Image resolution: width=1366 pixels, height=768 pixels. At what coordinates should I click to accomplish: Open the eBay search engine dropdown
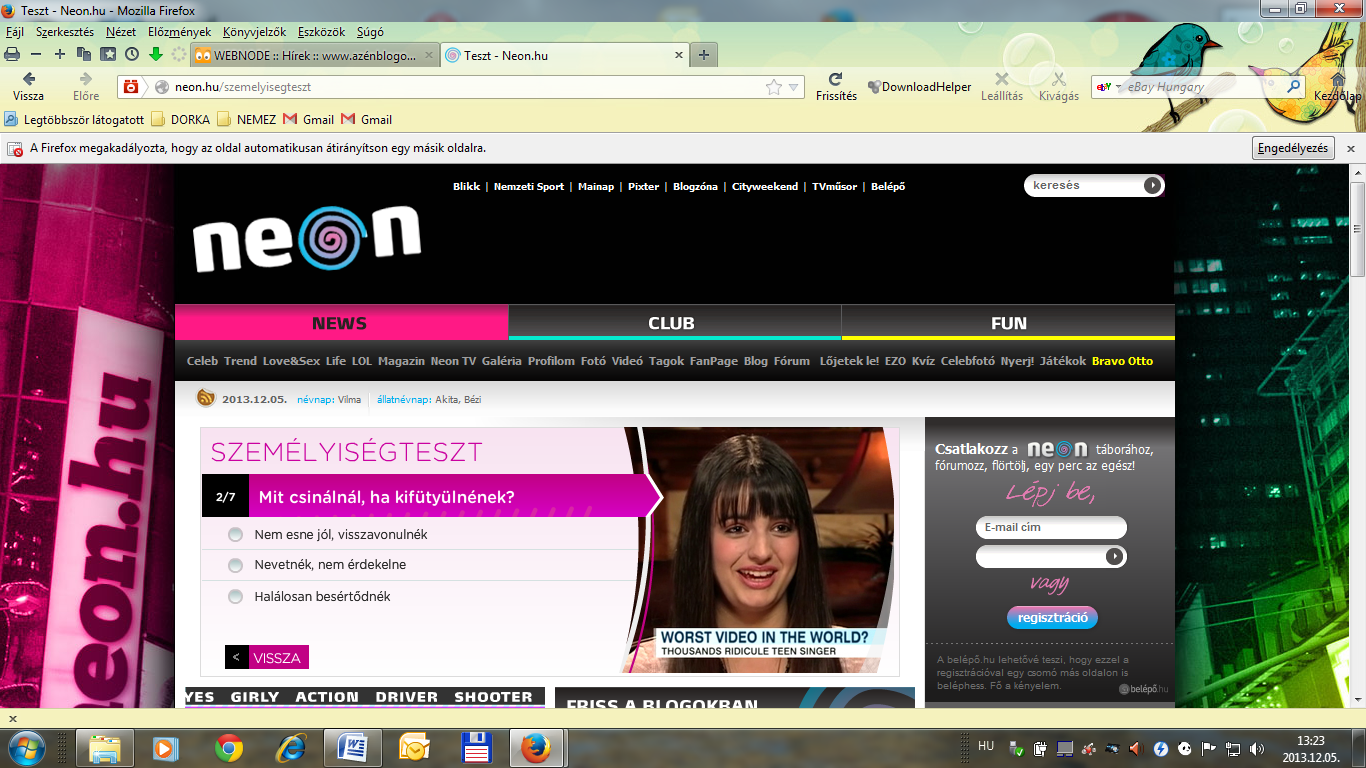coord(1106,88)
